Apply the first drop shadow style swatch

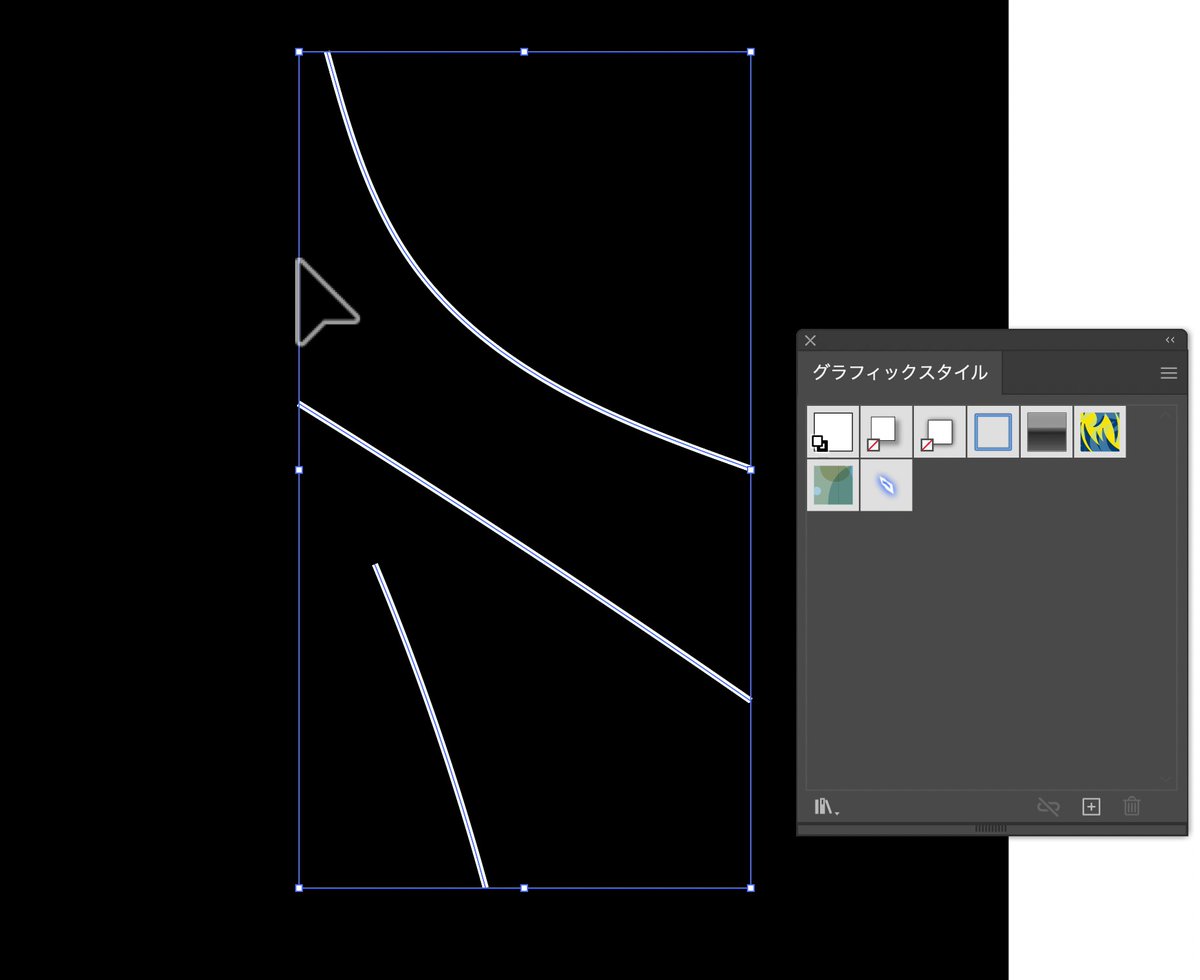(886, 432)
